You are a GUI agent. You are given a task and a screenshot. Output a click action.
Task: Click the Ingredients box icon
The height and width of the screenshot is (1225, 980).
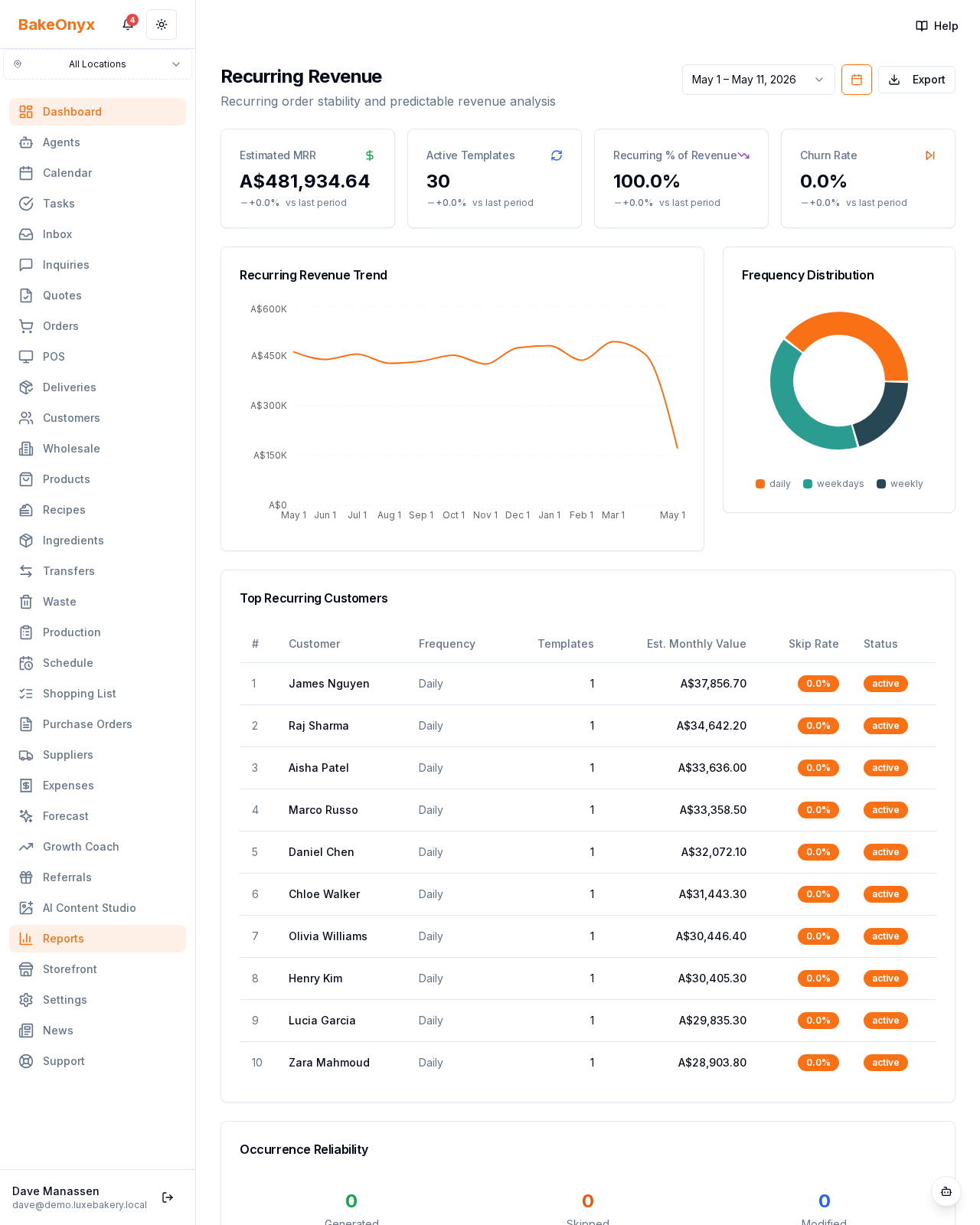26,541
